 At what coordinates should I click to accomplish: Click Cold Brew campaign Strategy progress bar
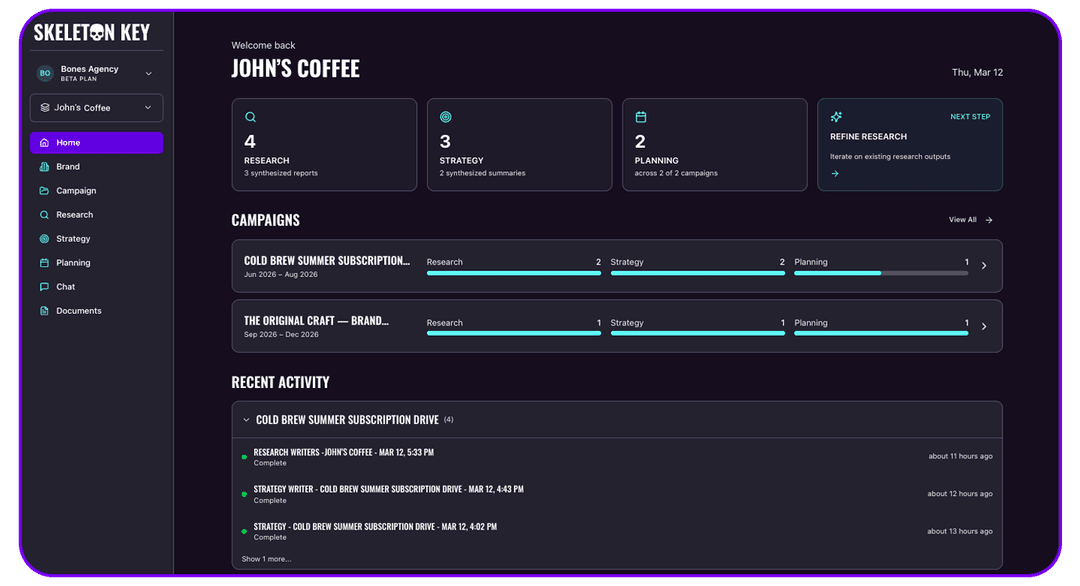[x=698, y=273]
